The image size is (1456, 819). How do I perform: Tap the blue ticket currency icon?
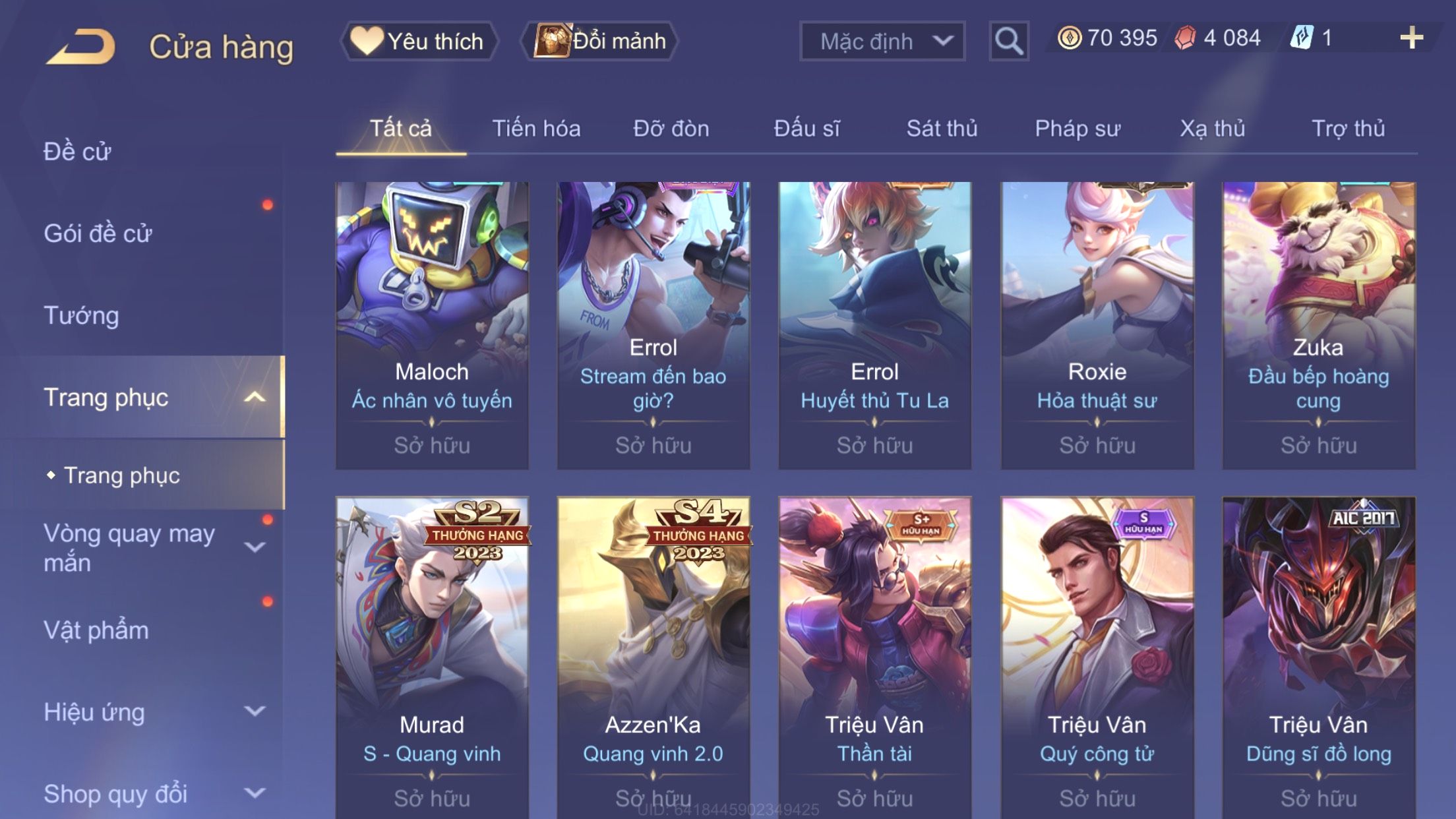click(x=1302, y=38)
